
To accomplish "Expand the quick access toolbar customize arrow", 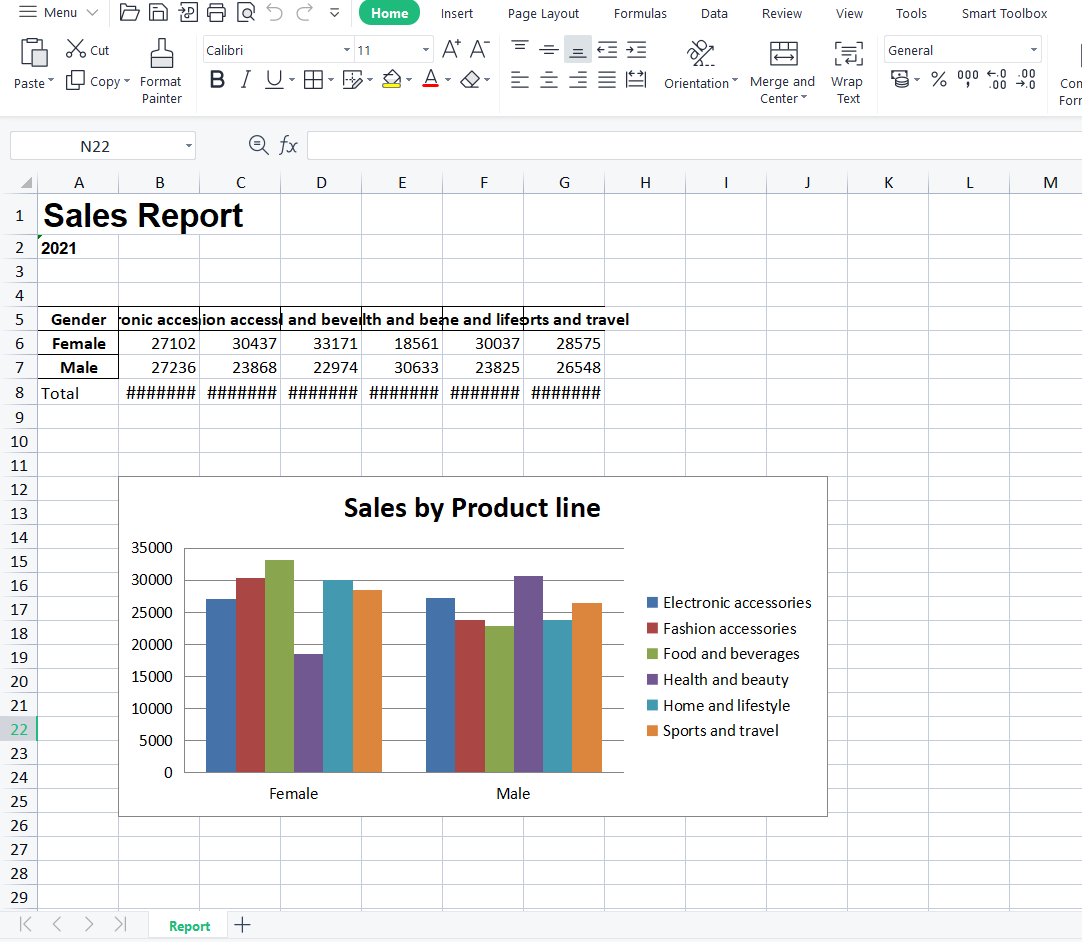I will 335,12.
